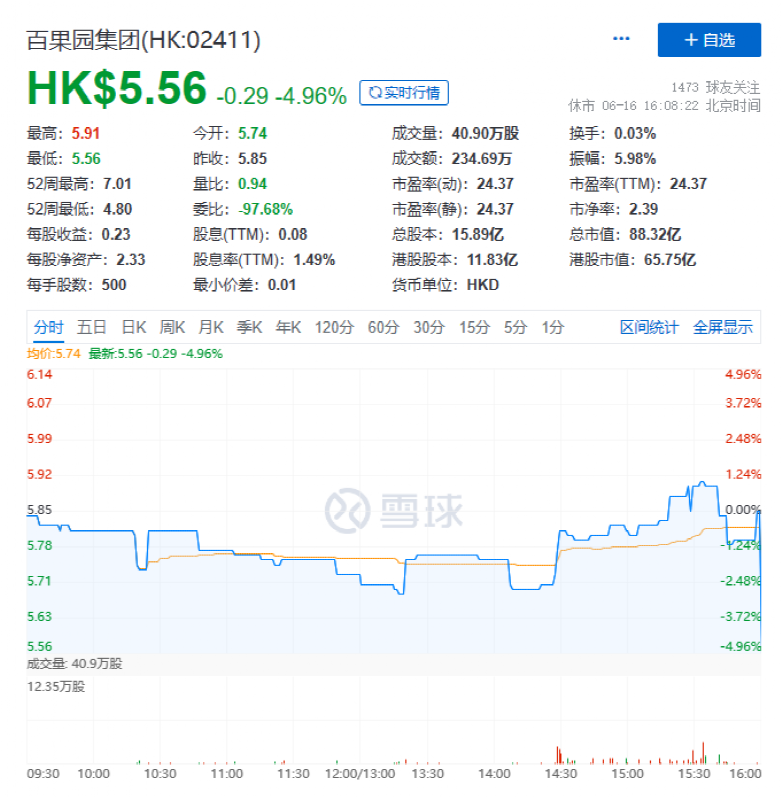
Task: Switch to the 60分 interval tab
Action: click(x=384, y=327)
